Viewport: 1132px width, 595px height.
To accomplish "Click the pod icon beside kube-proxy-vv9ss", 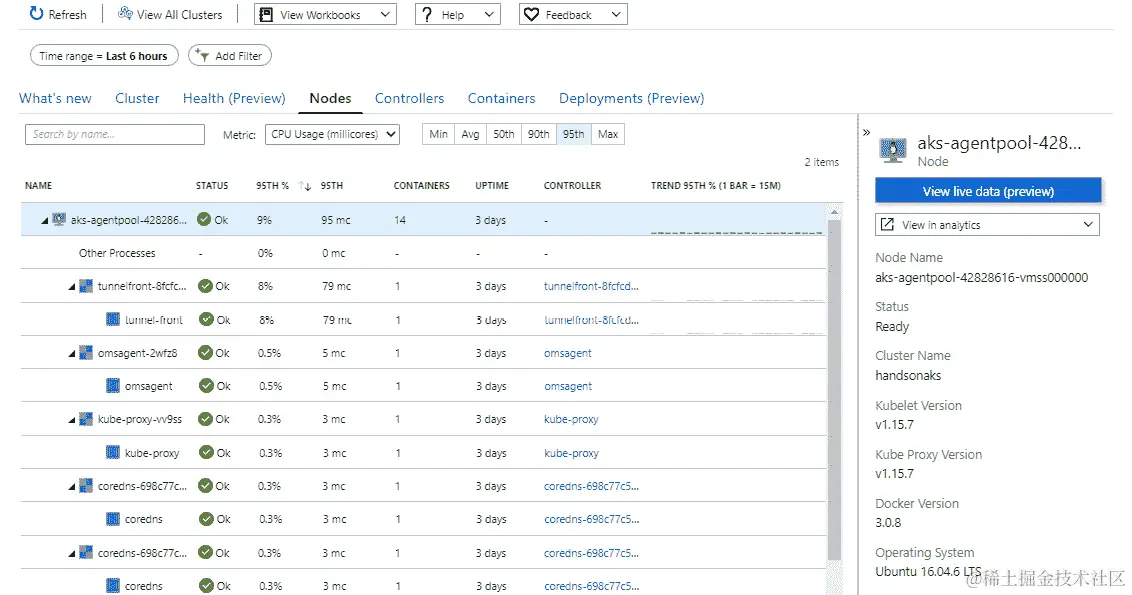I will pyautogui.click(x=86, y=419).
